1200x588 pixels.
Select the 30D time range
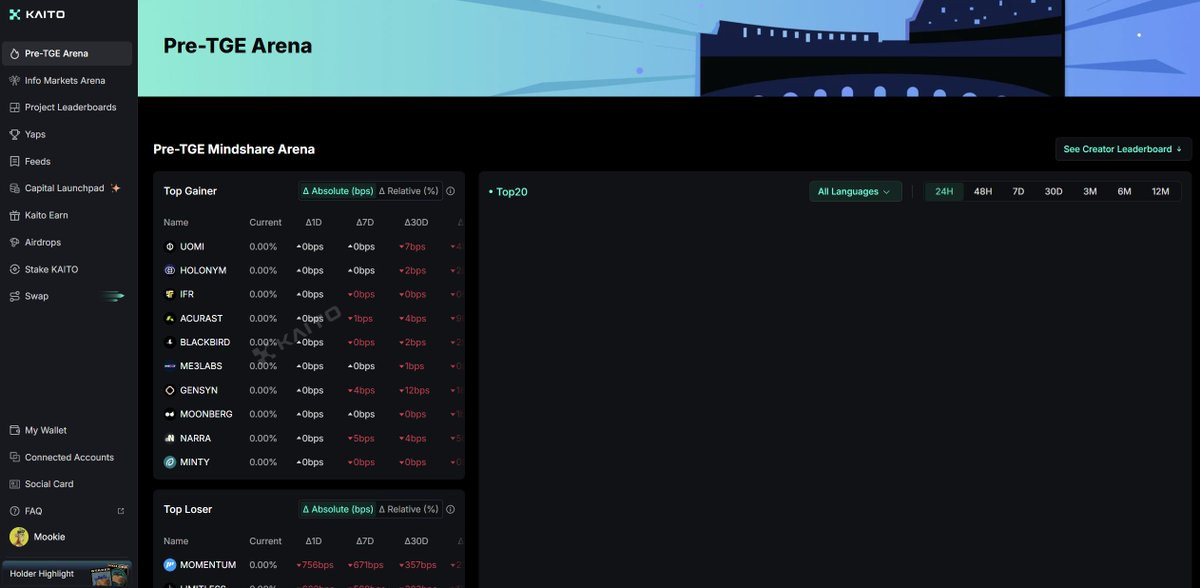click(x=1053, y=192)
